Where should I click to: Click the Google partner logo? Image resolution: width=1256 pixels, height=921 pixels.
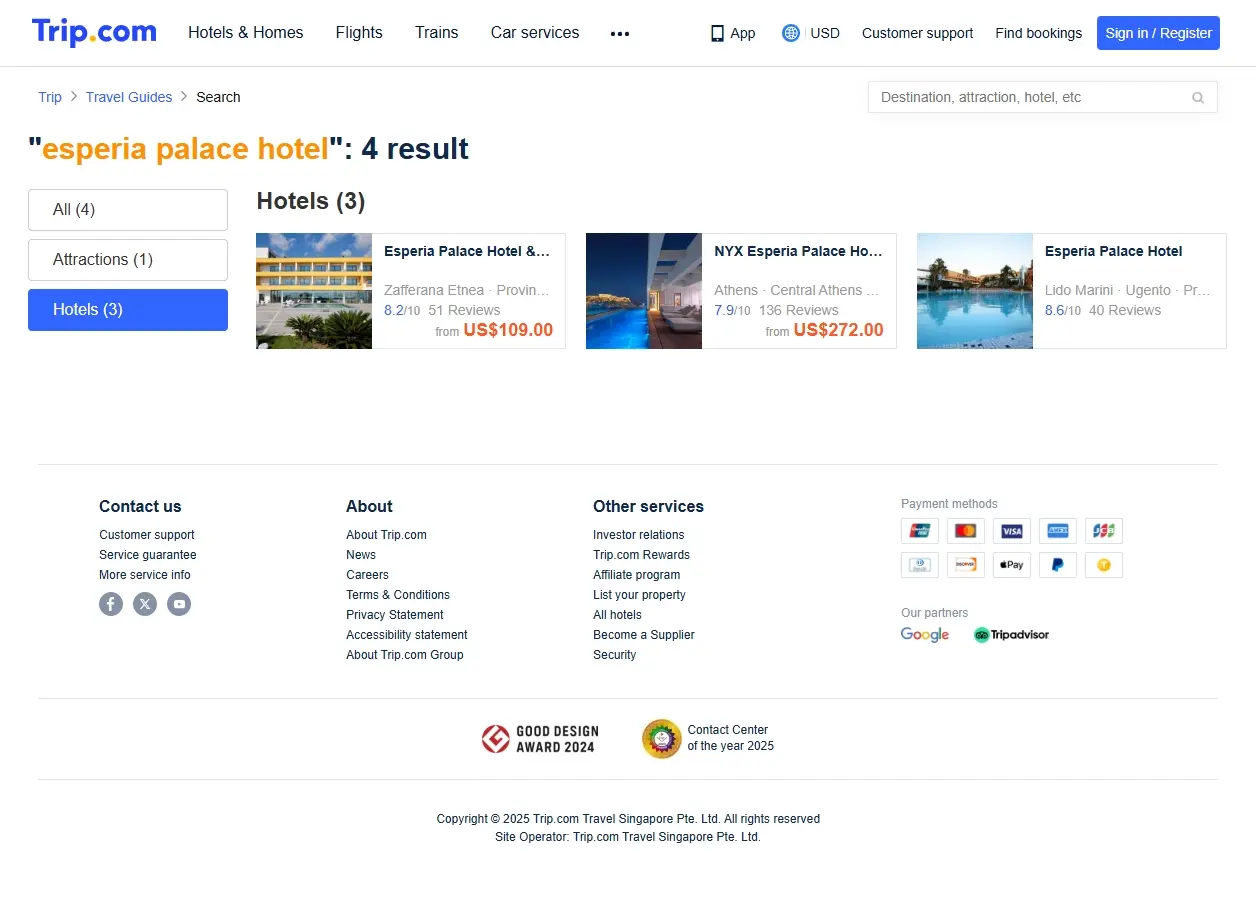[925, 634]
